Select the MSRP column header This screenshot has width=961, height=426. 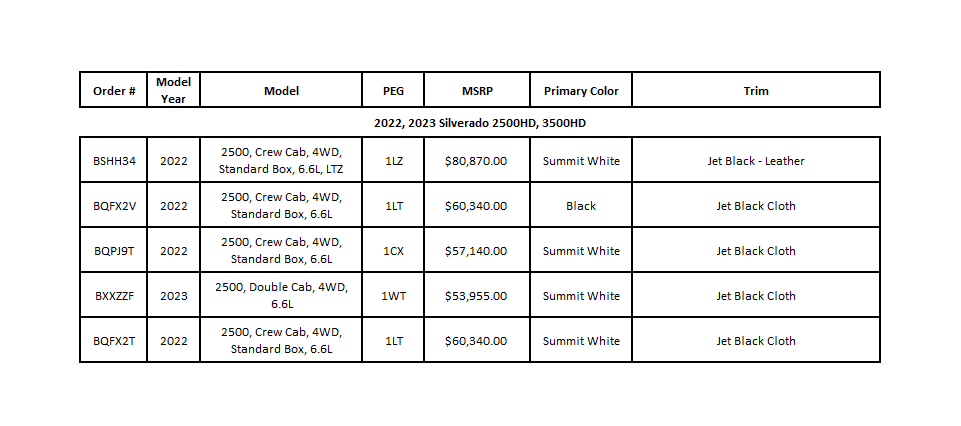pyautogui.click(x=477, y=90)
